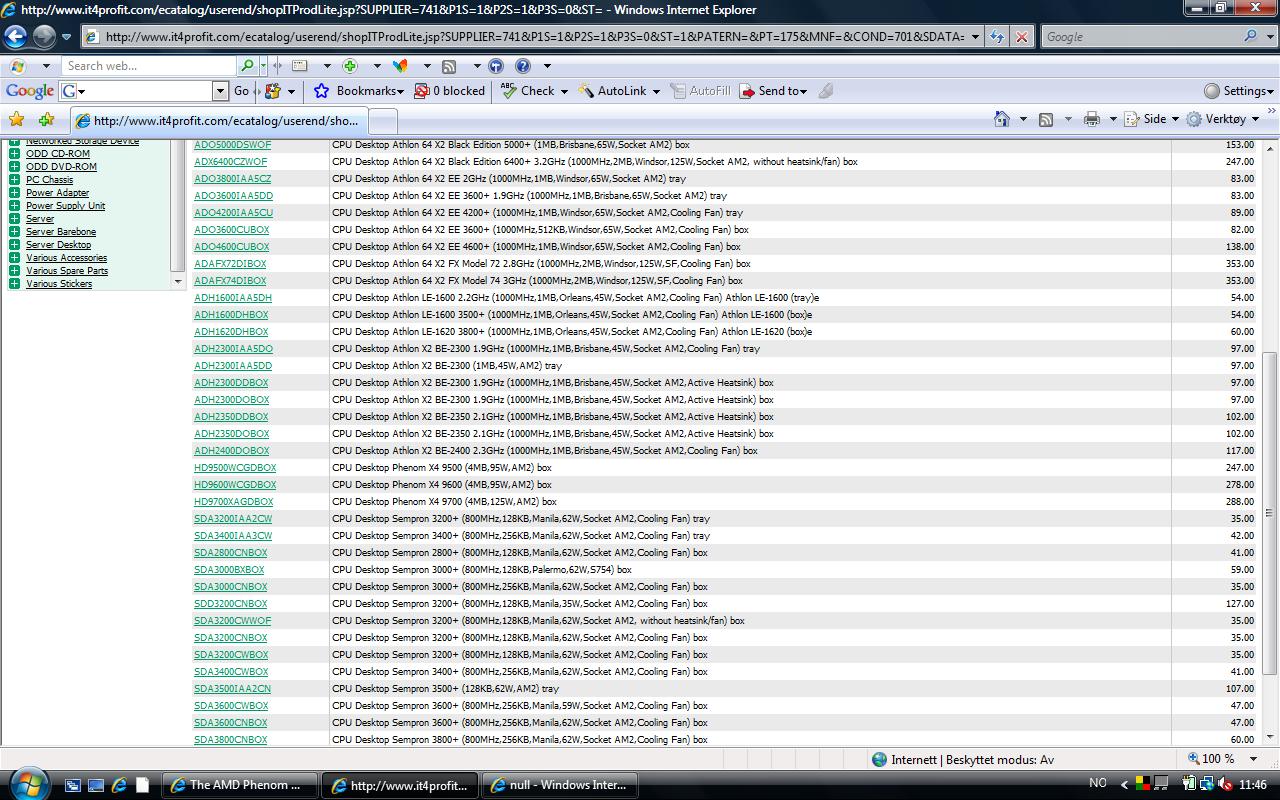Click the green plus icon in Windows Live toolbar
The image size is (1280, 800).
(350, 66)
